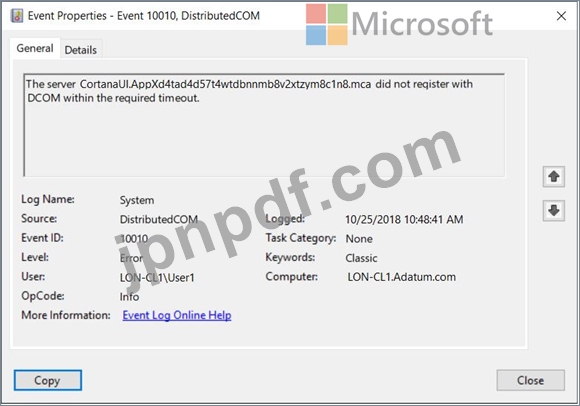580x406 pixels.
Task: Copy the event details with Copy button
Action: [48, 380]
